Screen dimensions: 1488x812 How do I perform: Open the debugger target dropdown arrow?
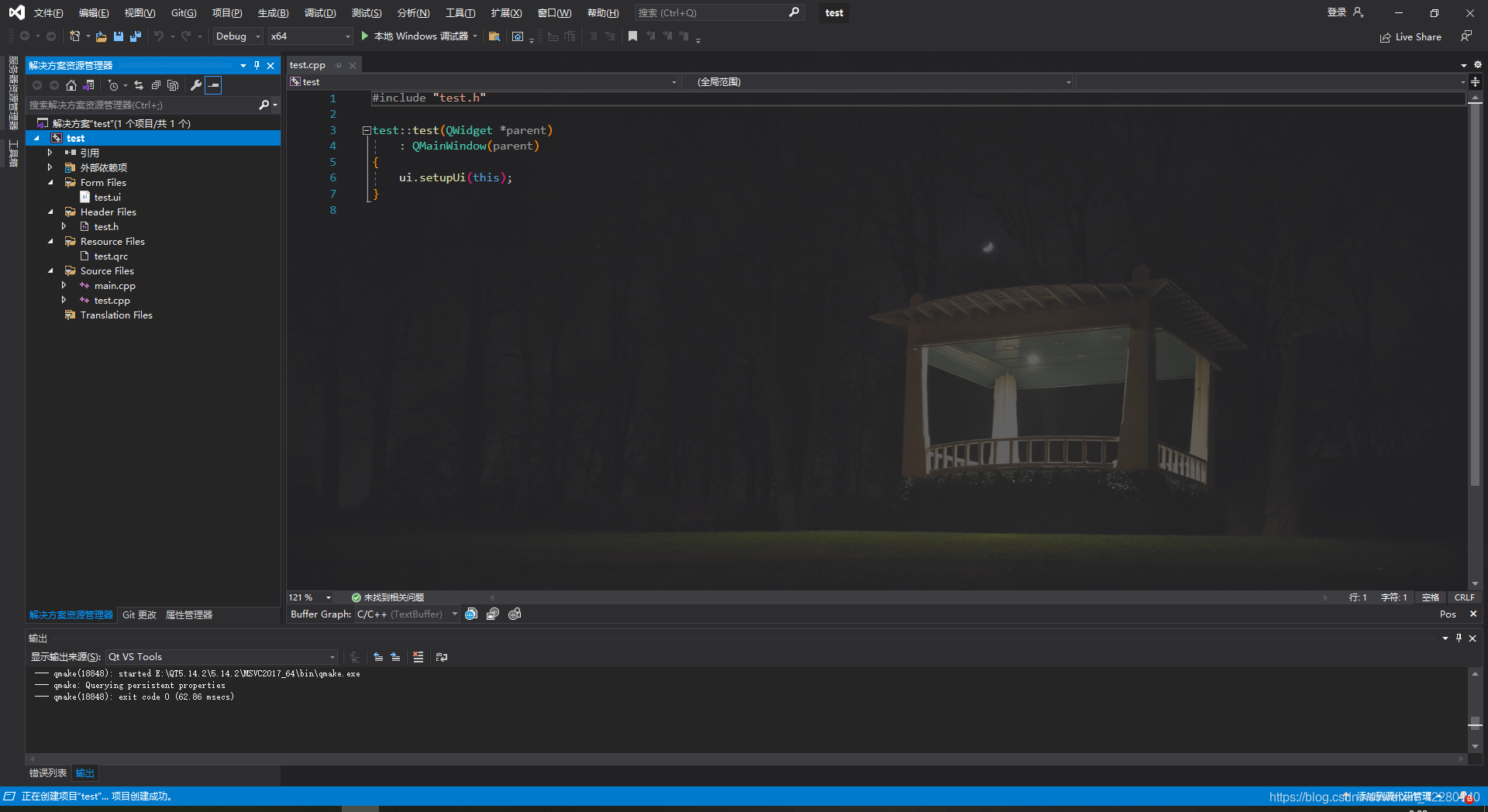pos(475,36)
